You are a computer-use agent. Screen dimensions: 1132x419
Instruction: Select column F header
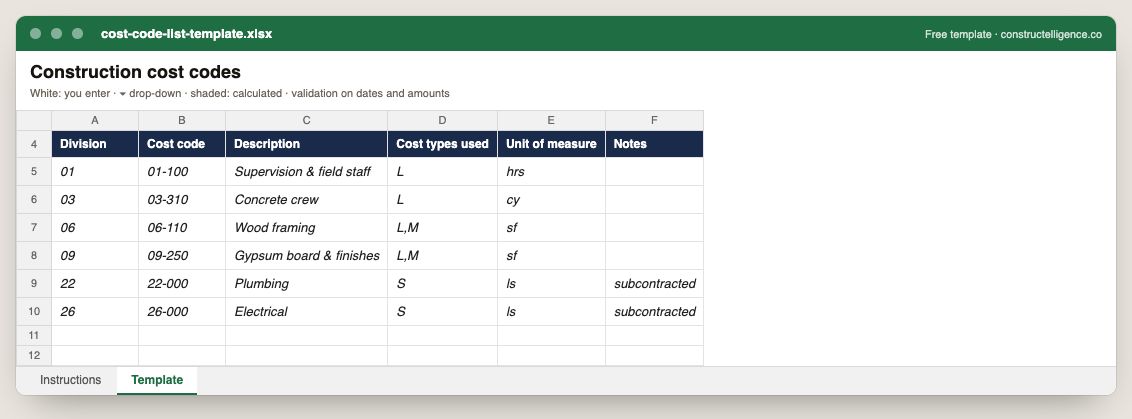coord(654,121)
